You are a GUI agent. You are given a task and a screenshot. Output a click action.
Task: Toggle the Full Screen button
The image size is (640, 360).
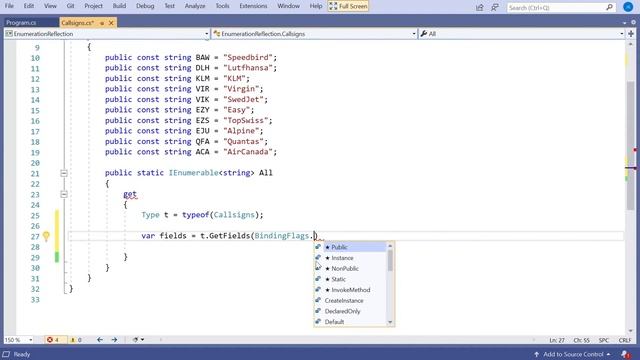pyautogui.click(x=348, y=6)
